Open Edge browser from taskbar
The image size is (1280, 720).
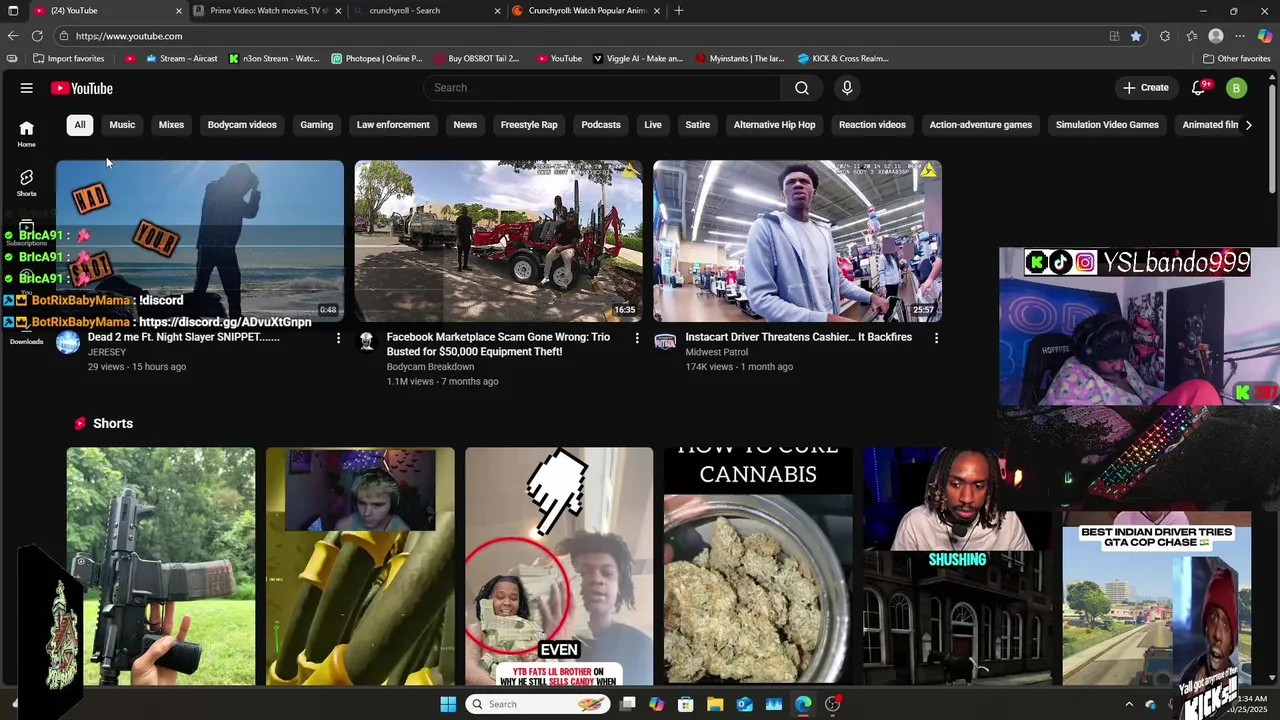(803, 704)
